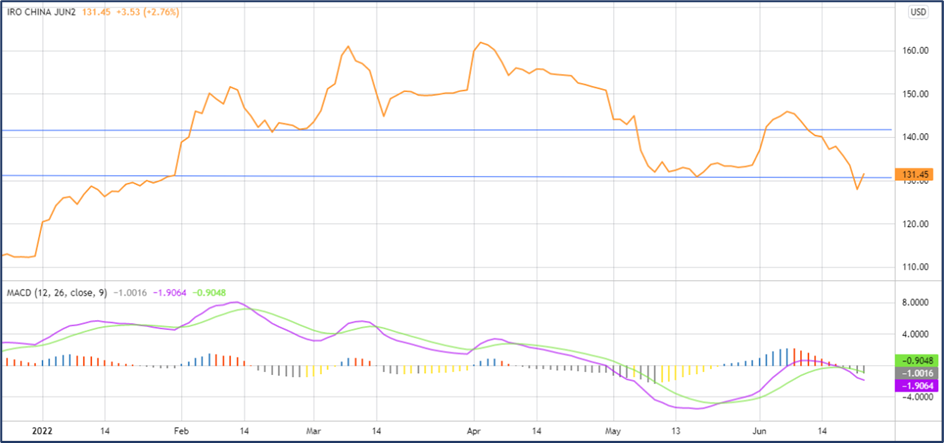Viewport: 944px width, 443px height.
Task: Click the 8.0000 MACD axis label
Action: tap(915, 305)
